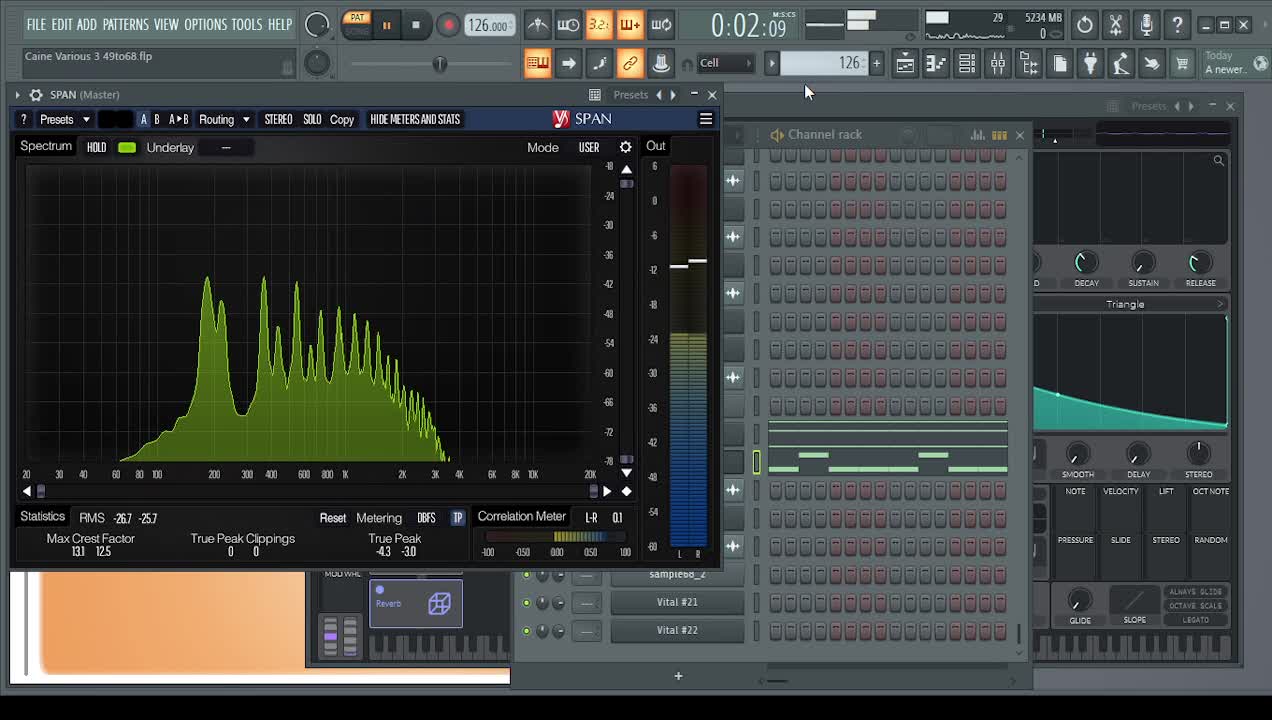1272x720 pixels.
Task: Toggle loop recording icon
Action: [x=661, y=25]
